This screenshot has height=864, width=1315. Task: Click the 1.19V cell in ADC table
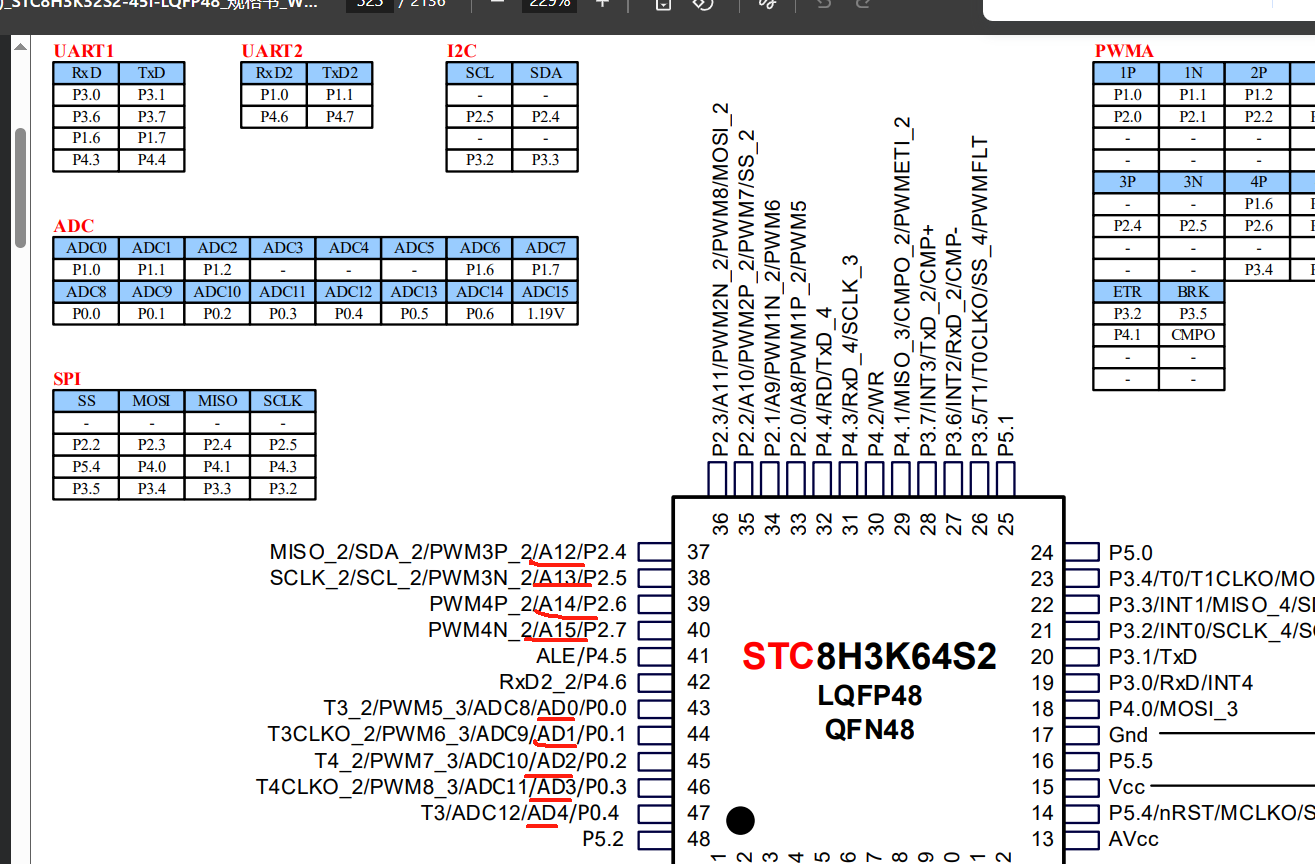(x=545, y=314)
